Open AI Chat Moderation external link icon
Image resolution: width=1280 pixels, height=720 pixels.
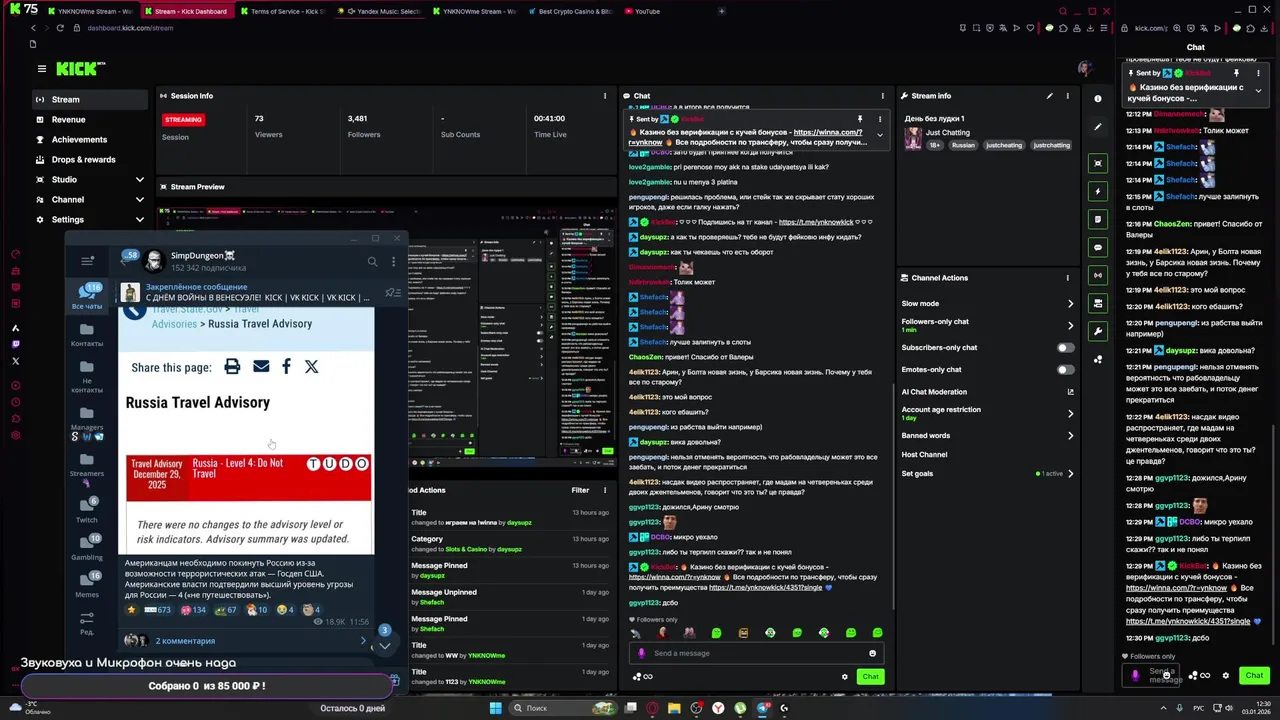(1070, 392)
